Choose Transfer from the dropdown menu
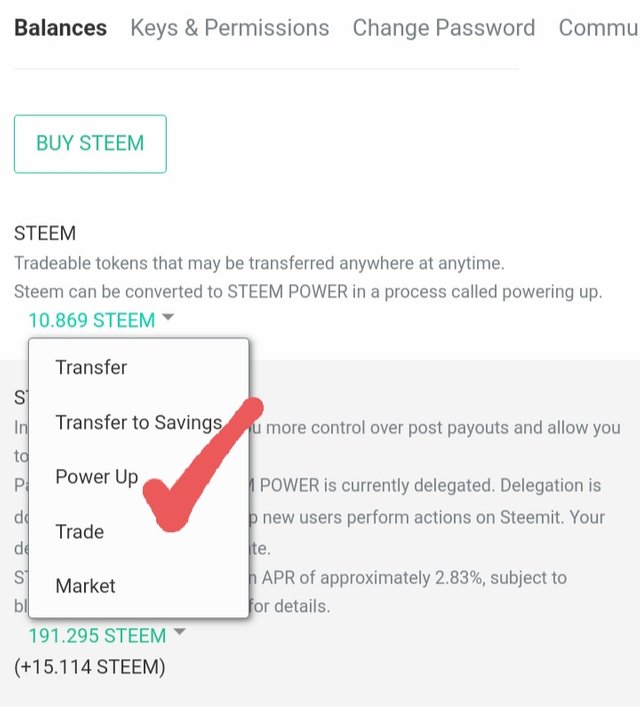Image resolution: width=640 pixels, height=727 pixels. click(91, 367)
